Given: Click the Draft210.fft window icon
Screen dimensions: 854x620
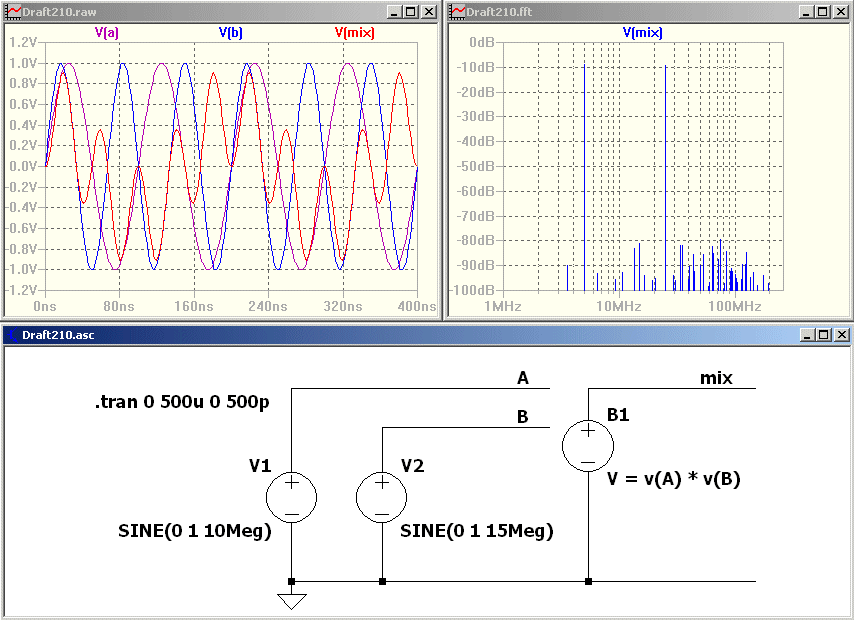Looking at the screenshot, I should tap(456, 11).
